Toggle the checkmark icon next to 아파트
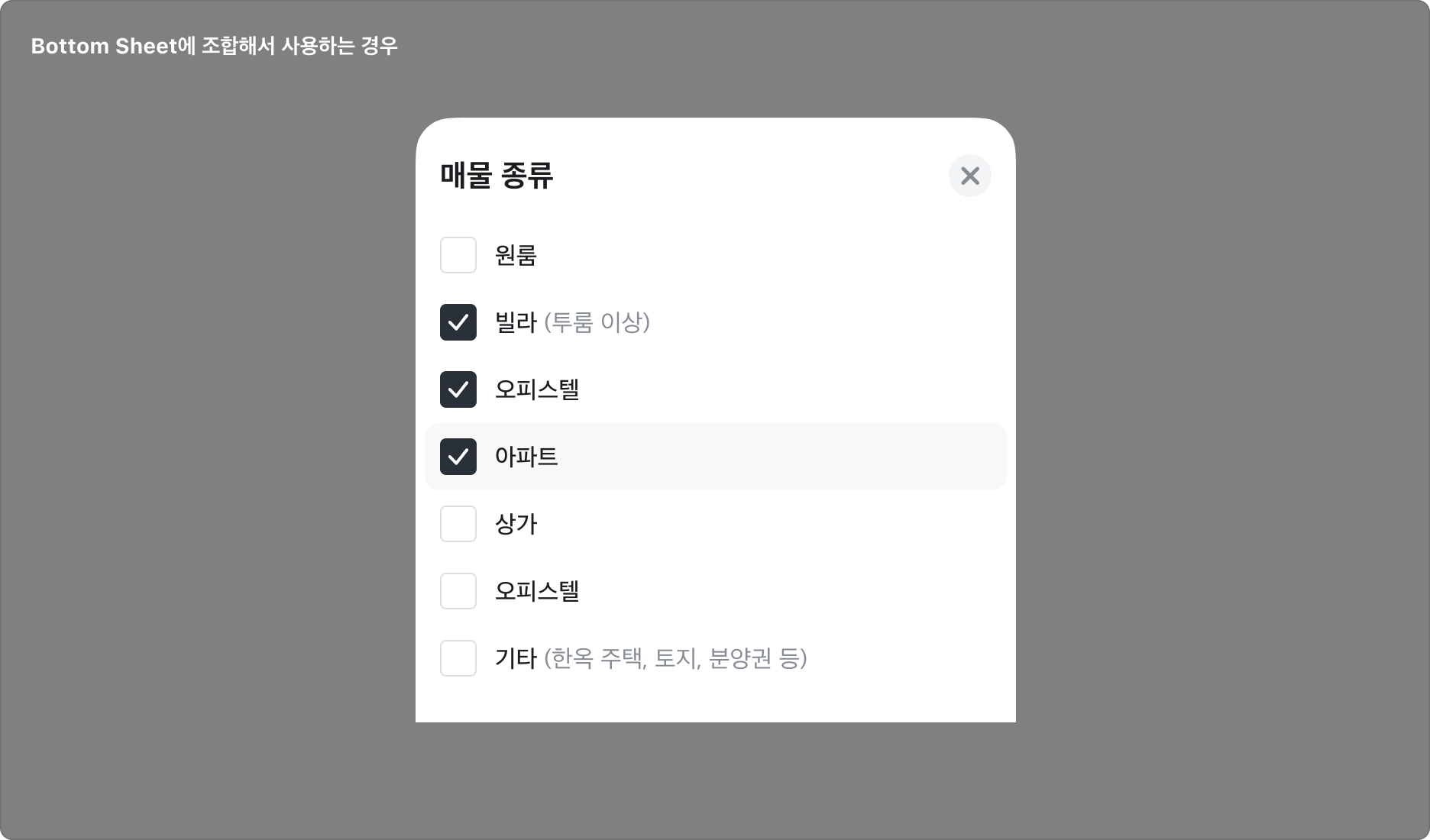The height and width of the screenshot is (840, 1430). point(458,457)
